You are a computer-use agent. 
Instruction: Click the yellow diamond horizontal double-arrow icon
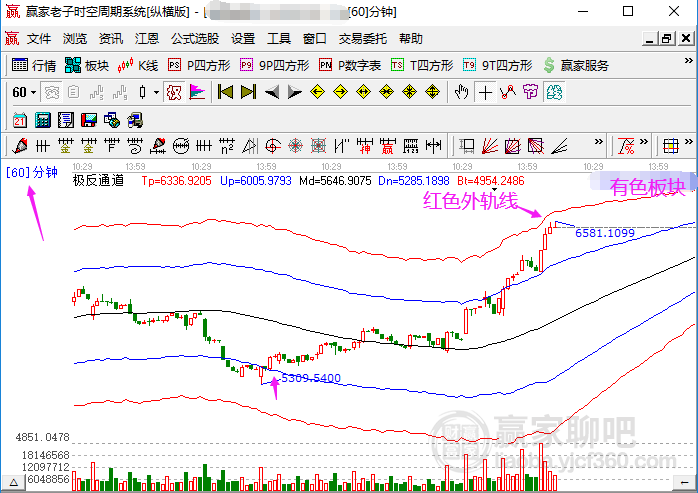[x=364, y=92]
